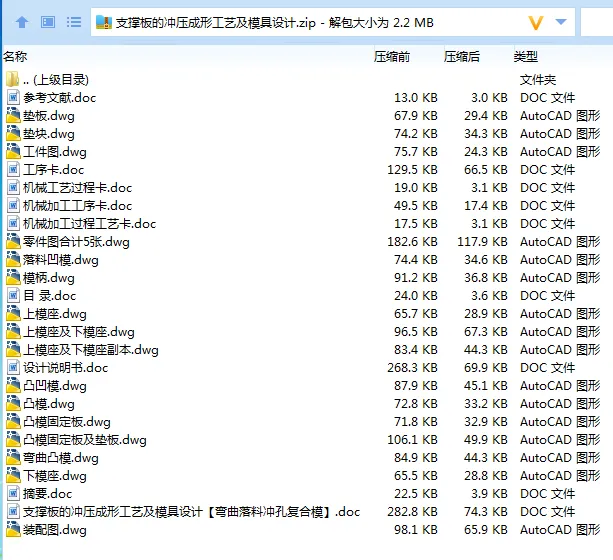
Task: Click the Word icon of 机械工艺过程卡.doc
Action: coord(13,187)
